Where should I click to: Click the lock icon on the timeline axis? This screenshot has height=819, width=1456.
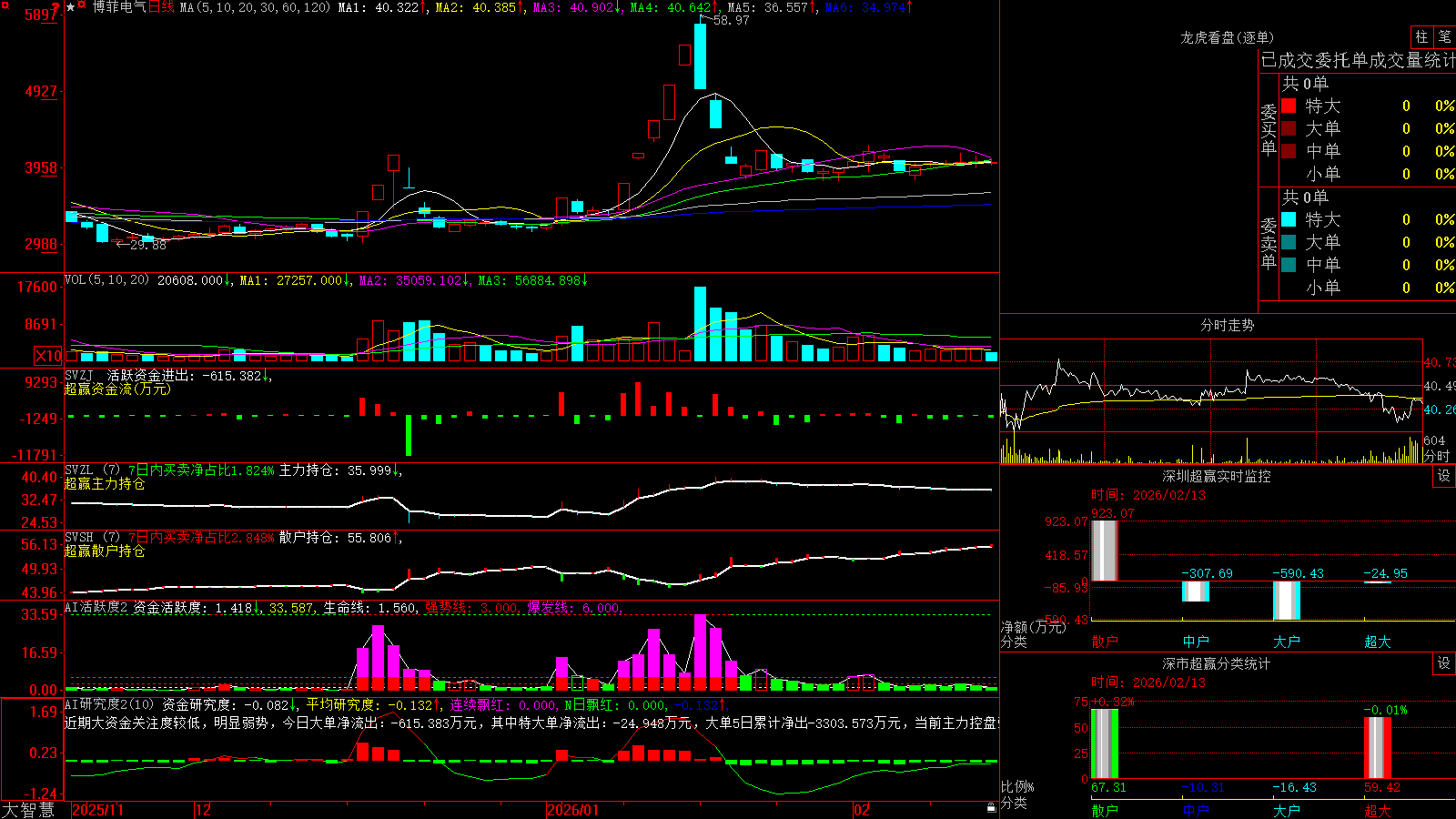click(x=991, y=808)
